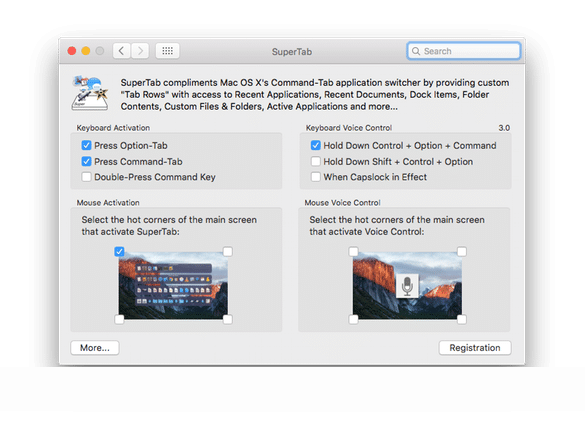Click the SuperTab screen preview thumbnail
The height and width of the screenshot is (436, 585).
pyautogui.click(x=173, y=285)
